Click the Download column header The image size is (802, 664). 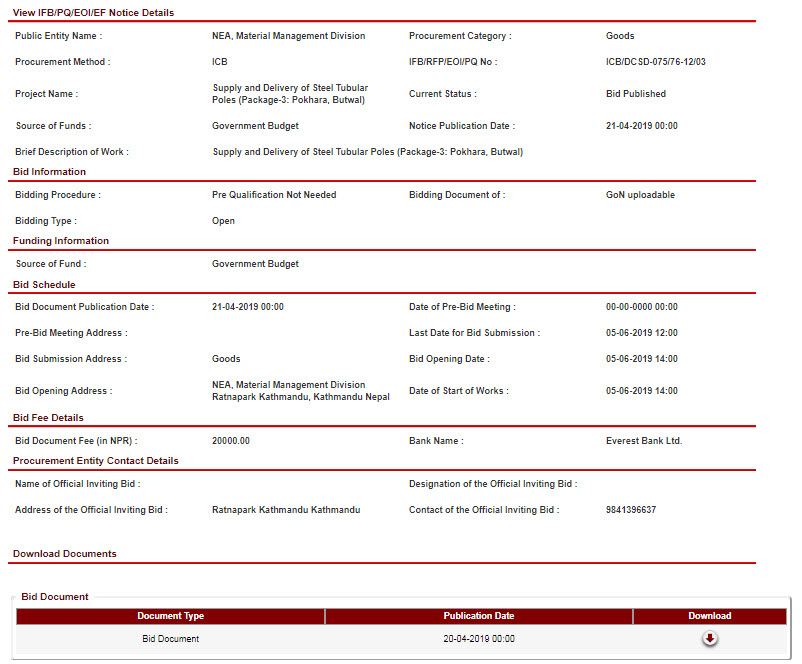click(709, 616)
